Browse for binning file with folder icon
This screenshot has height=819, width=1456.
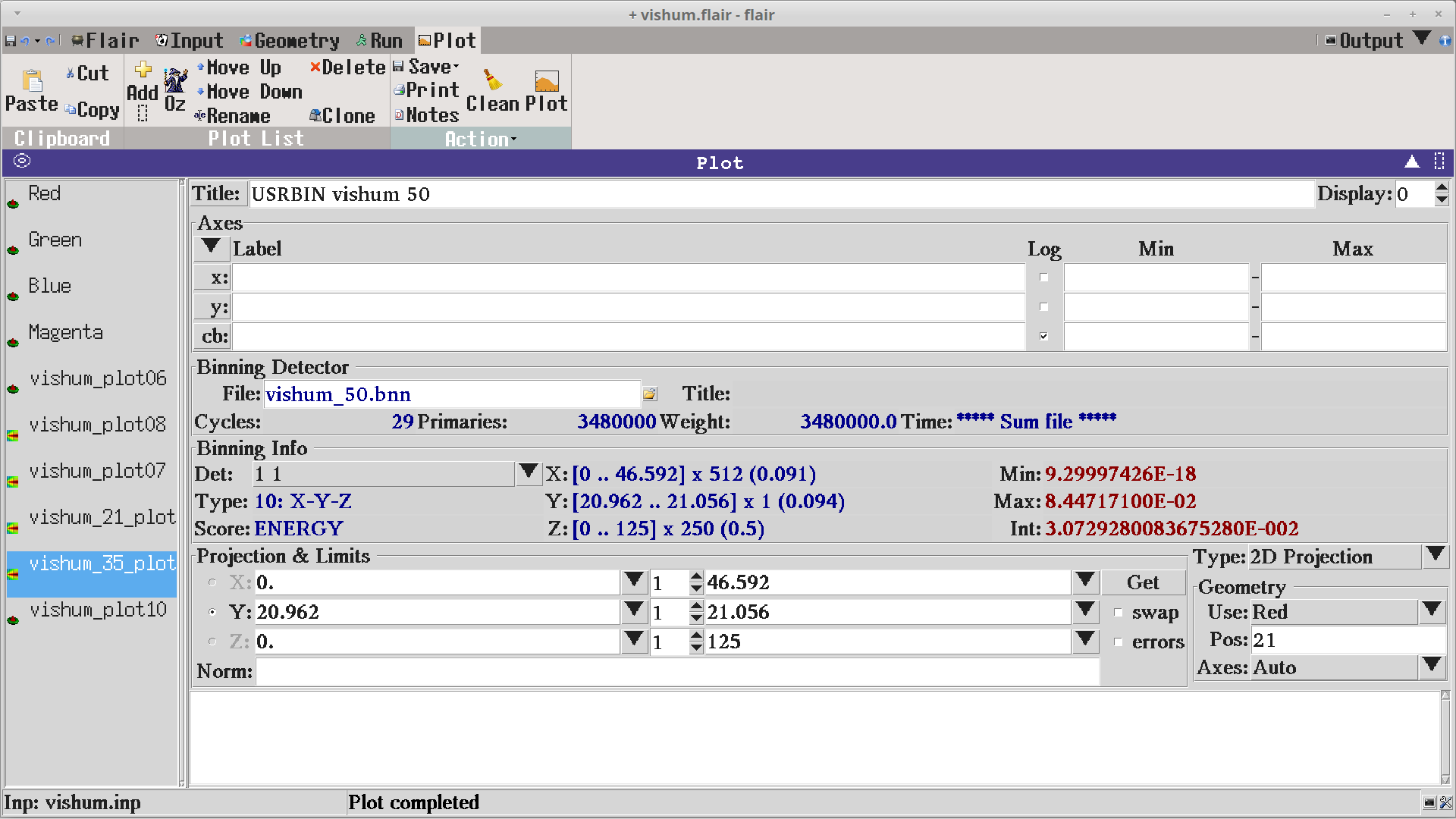tap(650, 394)
